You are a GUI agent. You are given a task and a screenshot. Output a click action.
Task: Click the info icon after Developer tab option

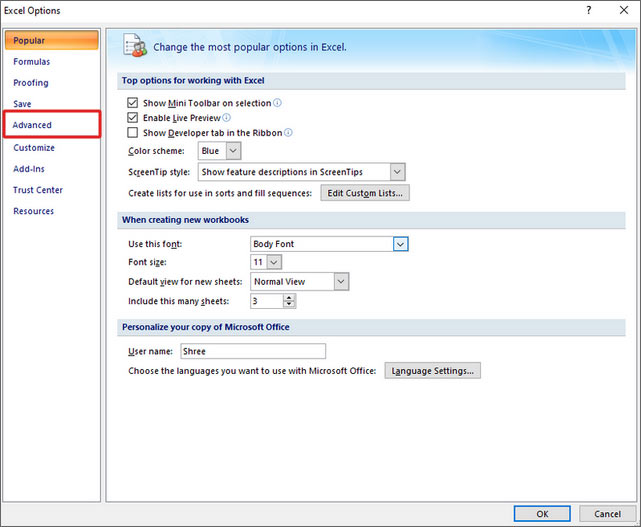[288, 132]
